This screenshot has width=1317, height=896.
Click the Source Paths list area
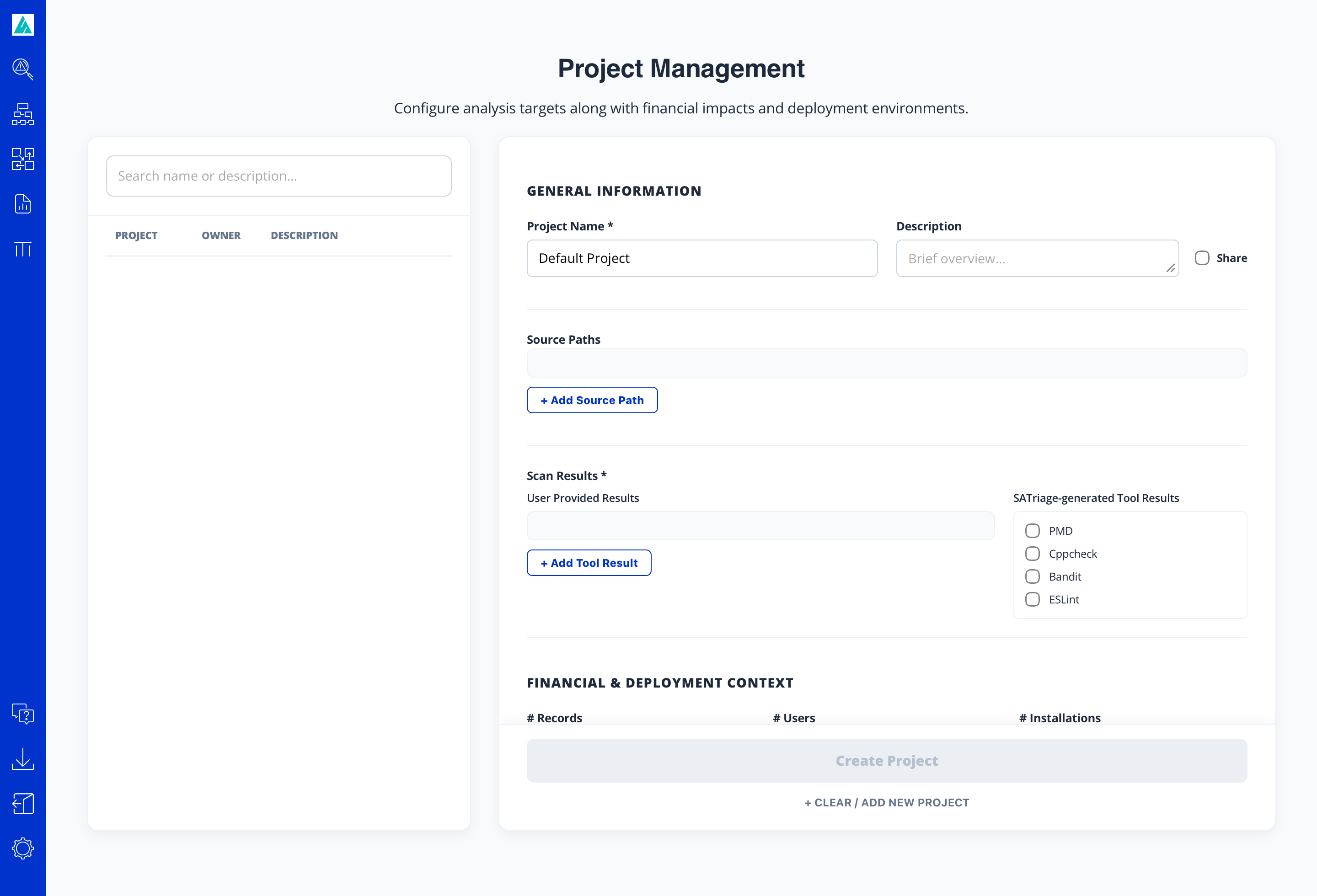coord(887,363)
